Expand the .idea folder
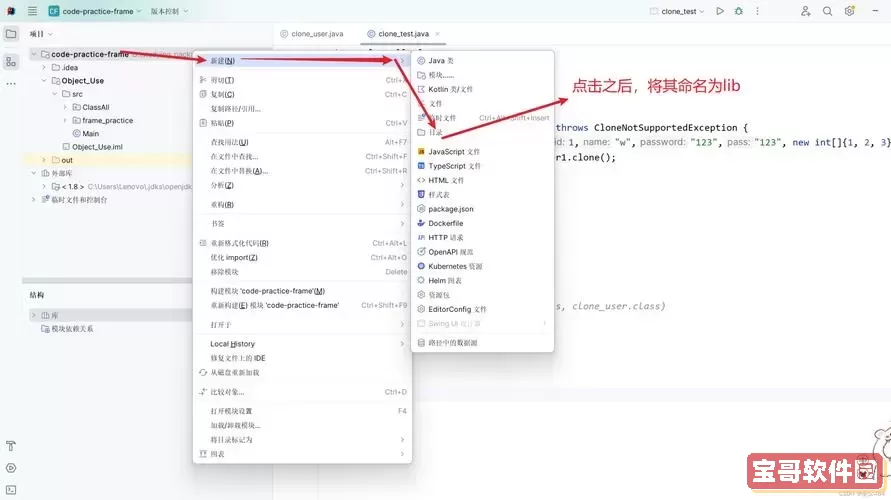The image size is (891, 500). pos(44,68)
